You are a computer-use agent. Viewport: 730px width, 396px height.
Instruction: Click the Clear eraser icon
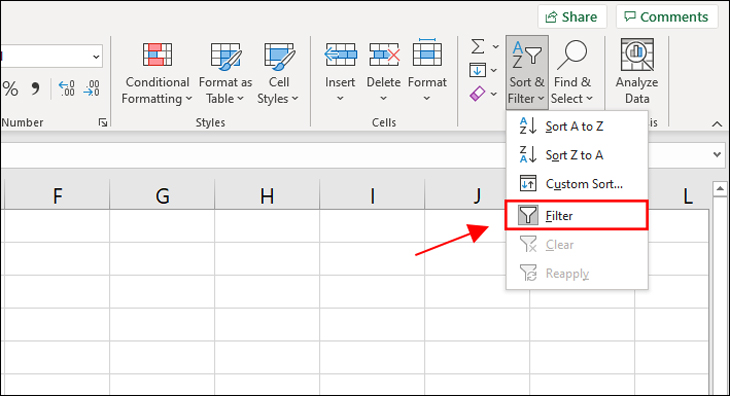478,94
